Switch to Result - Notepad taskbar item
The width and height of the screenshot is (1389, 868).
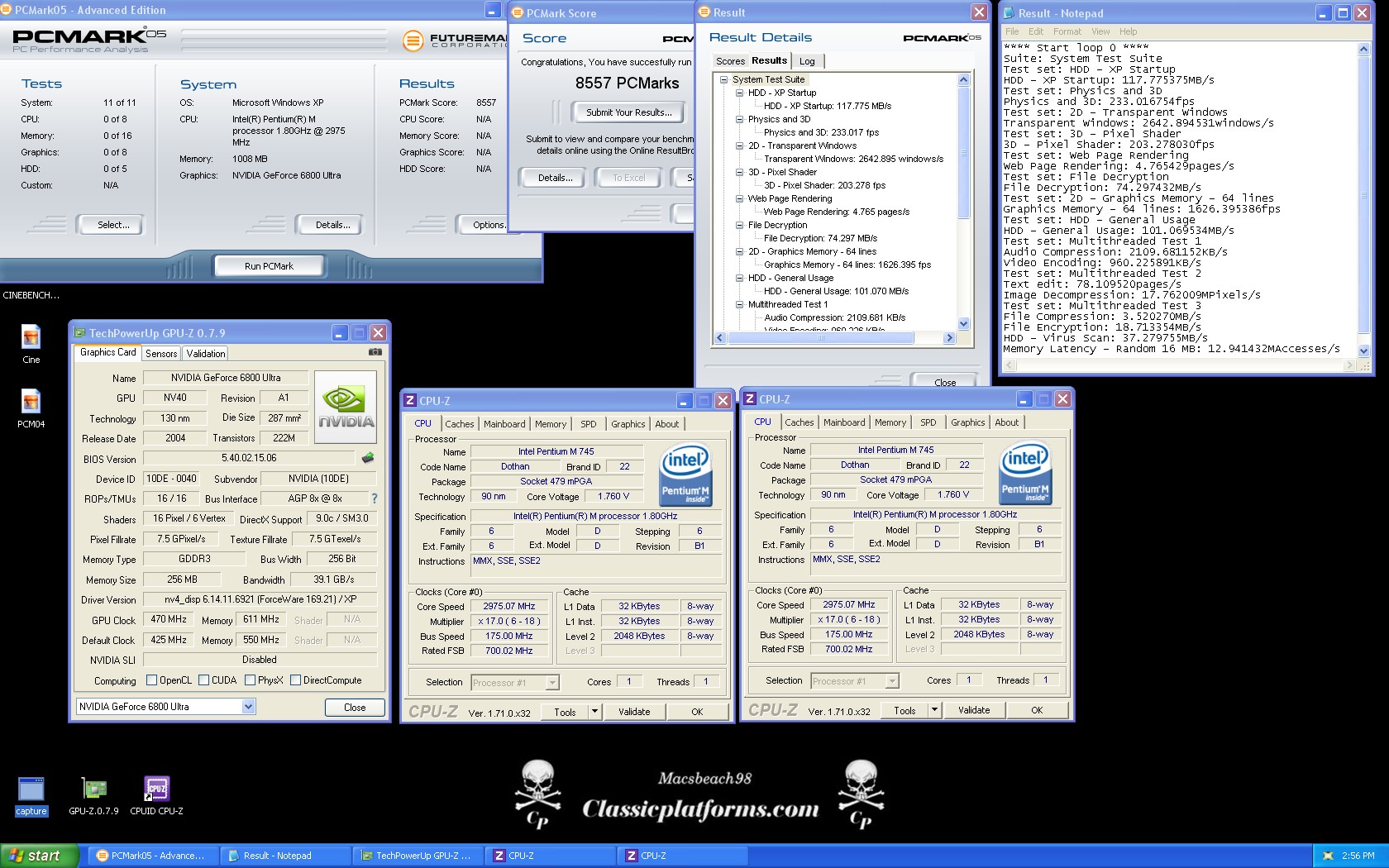286,856
